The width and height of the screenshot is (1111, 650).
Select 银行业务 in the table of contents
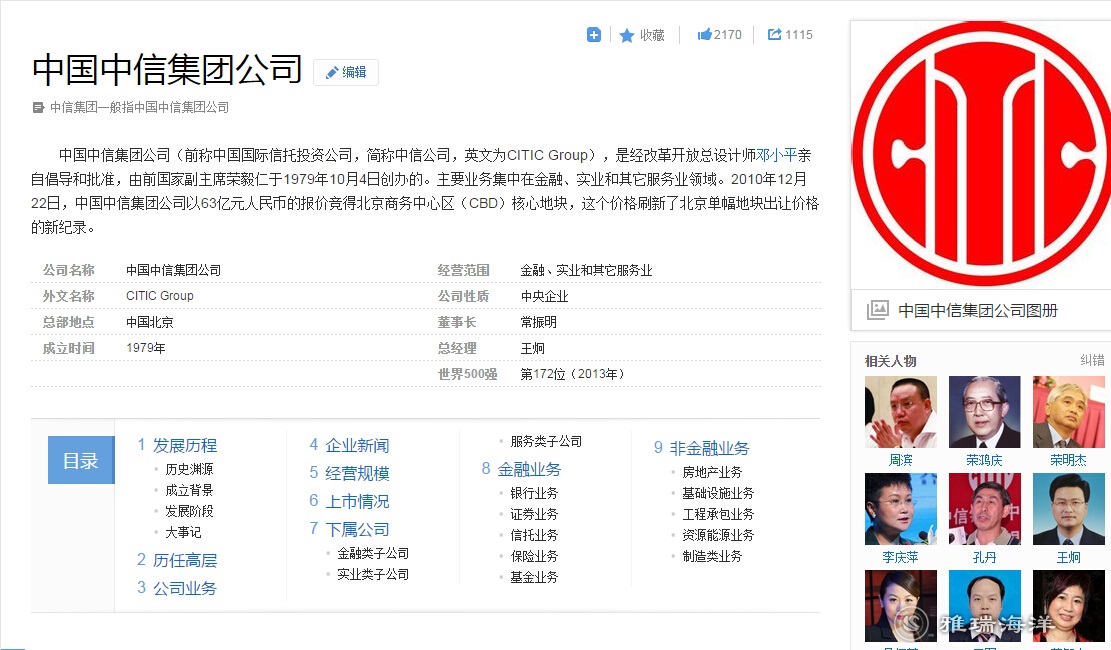tap(534, 493)
